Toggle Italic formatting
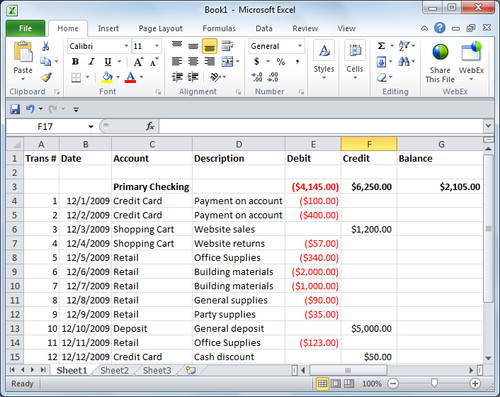500x397 pixels. (x=91, y=62)
